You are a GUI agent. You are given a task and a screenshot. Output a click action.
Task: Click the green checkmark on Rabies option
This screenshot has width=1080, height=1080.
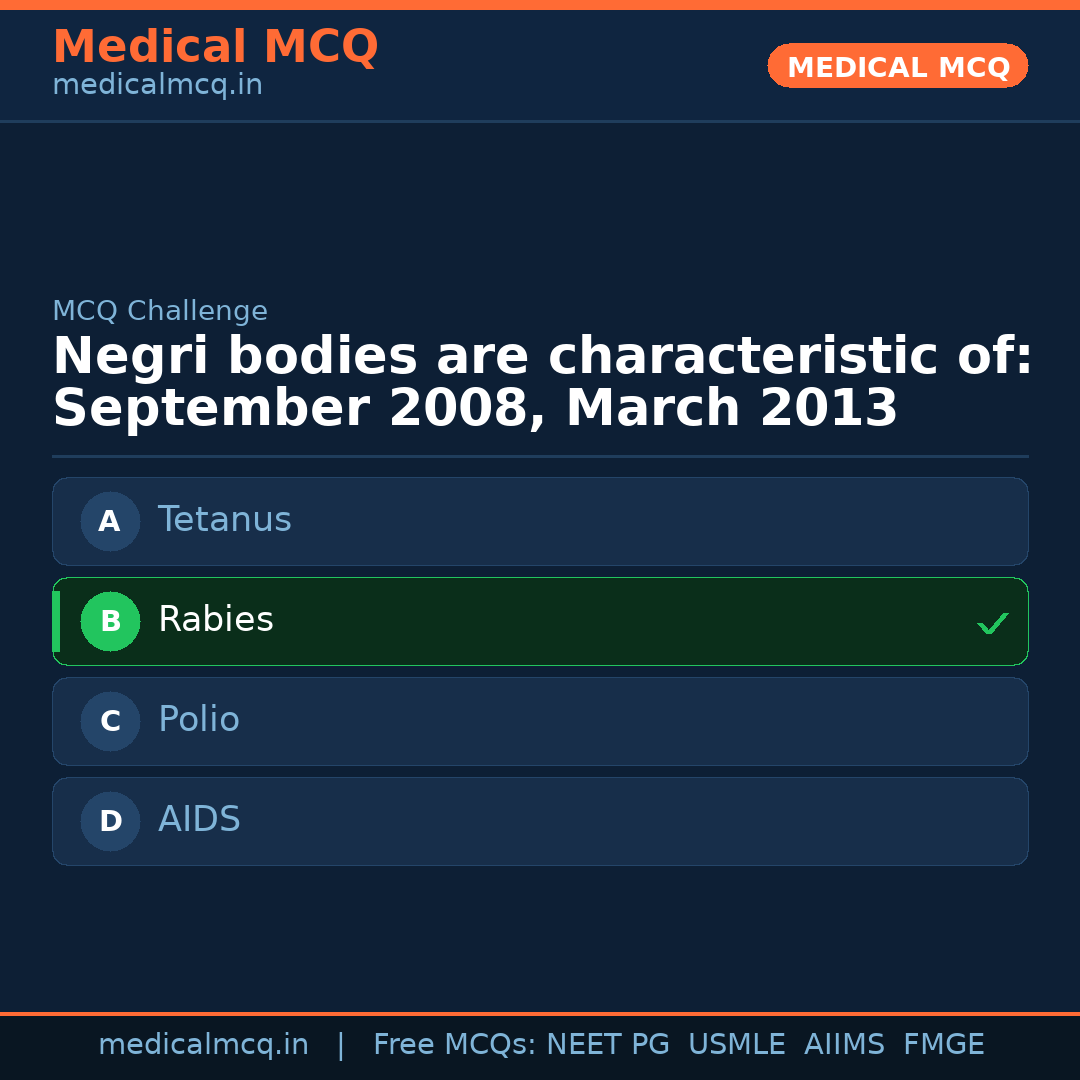pyautogui.click(x=992, y=623)
